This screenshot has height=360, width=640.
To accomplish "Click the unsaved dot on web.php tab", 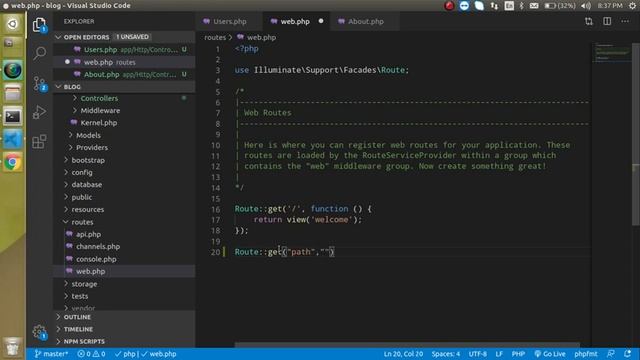I will click(x=321, y=21).
